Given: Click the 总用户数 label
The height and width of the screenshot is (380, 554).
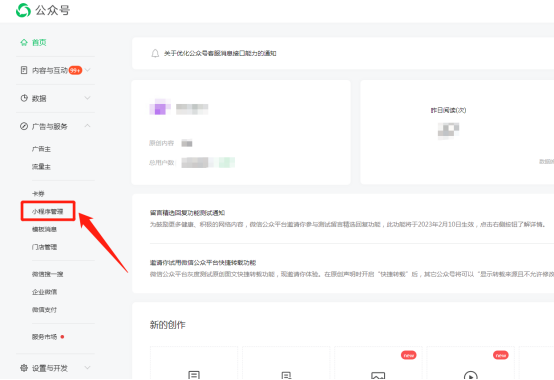Looking at the screenshot, I should pyautogui.click(x=162, y=162).
